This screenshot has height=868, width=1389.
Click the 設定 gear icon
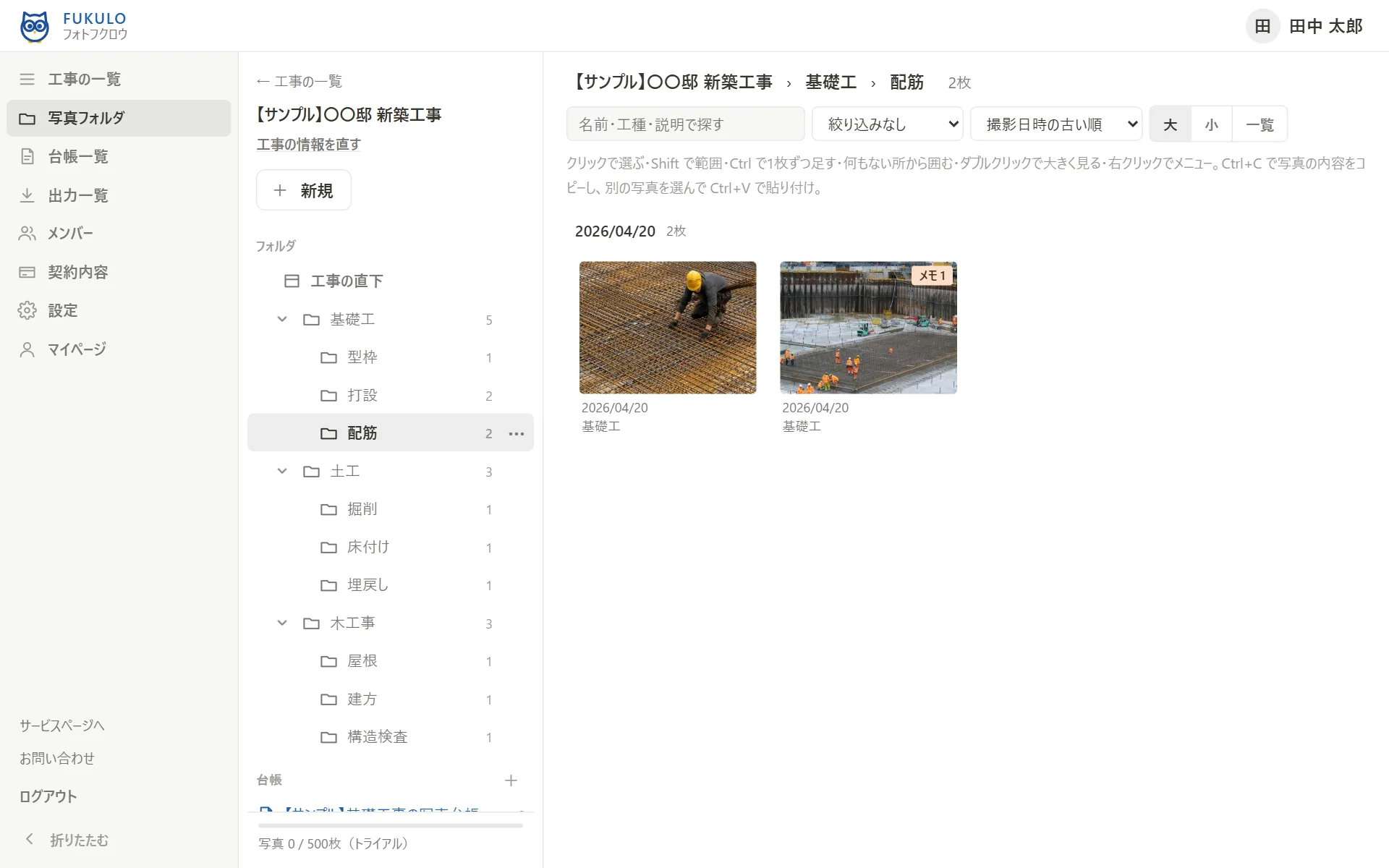27,310
